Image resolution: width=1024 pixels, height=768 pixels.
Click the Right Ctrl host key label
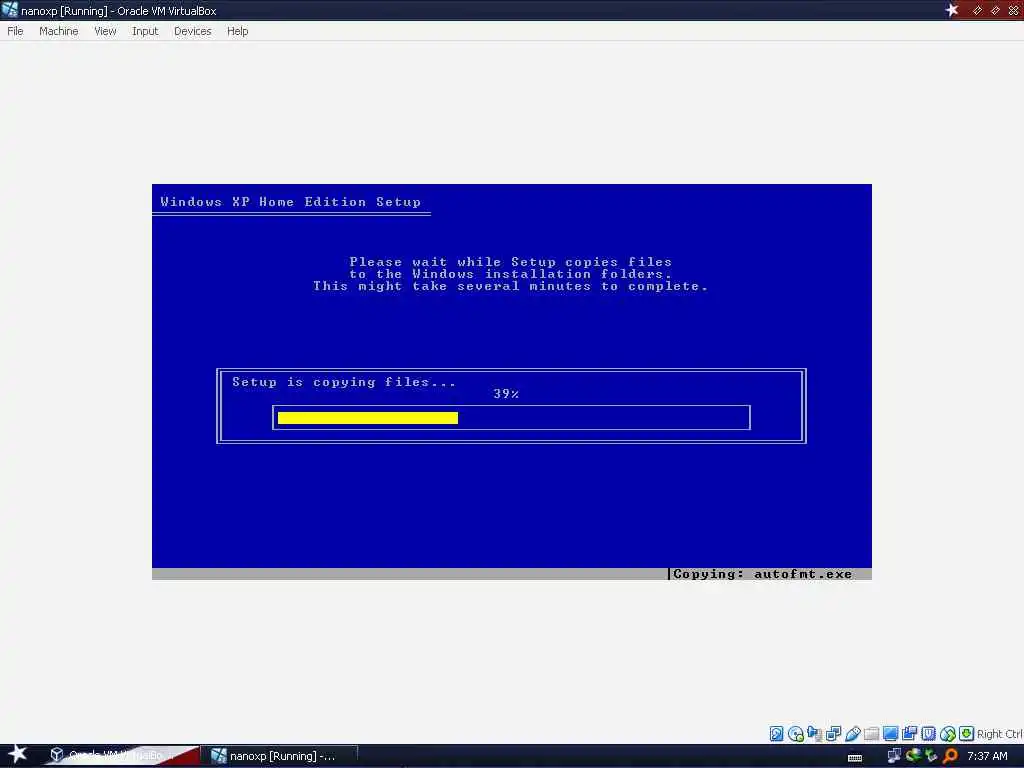tap(1000, 734)
